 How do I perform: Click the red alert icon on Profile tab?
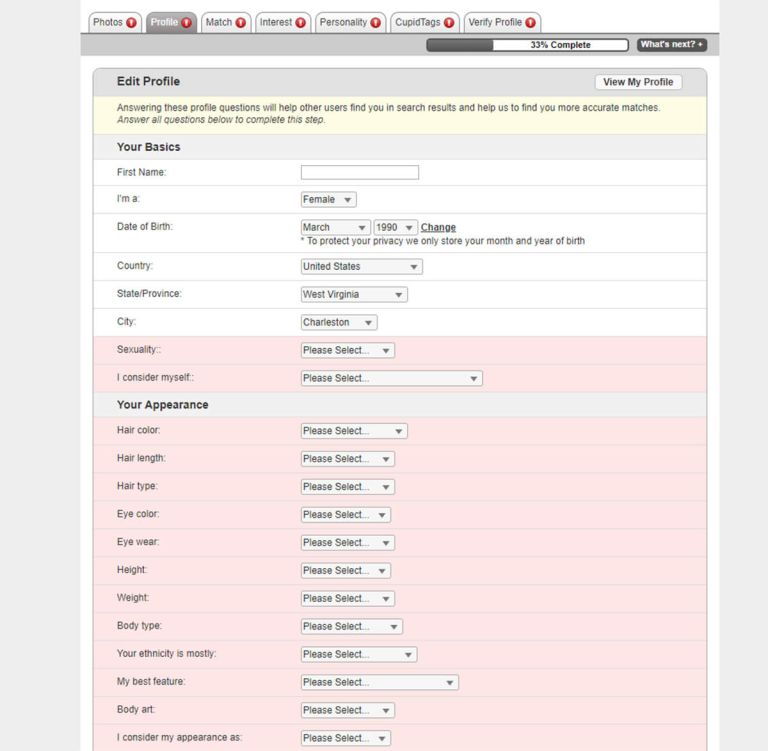pos(187,23)
